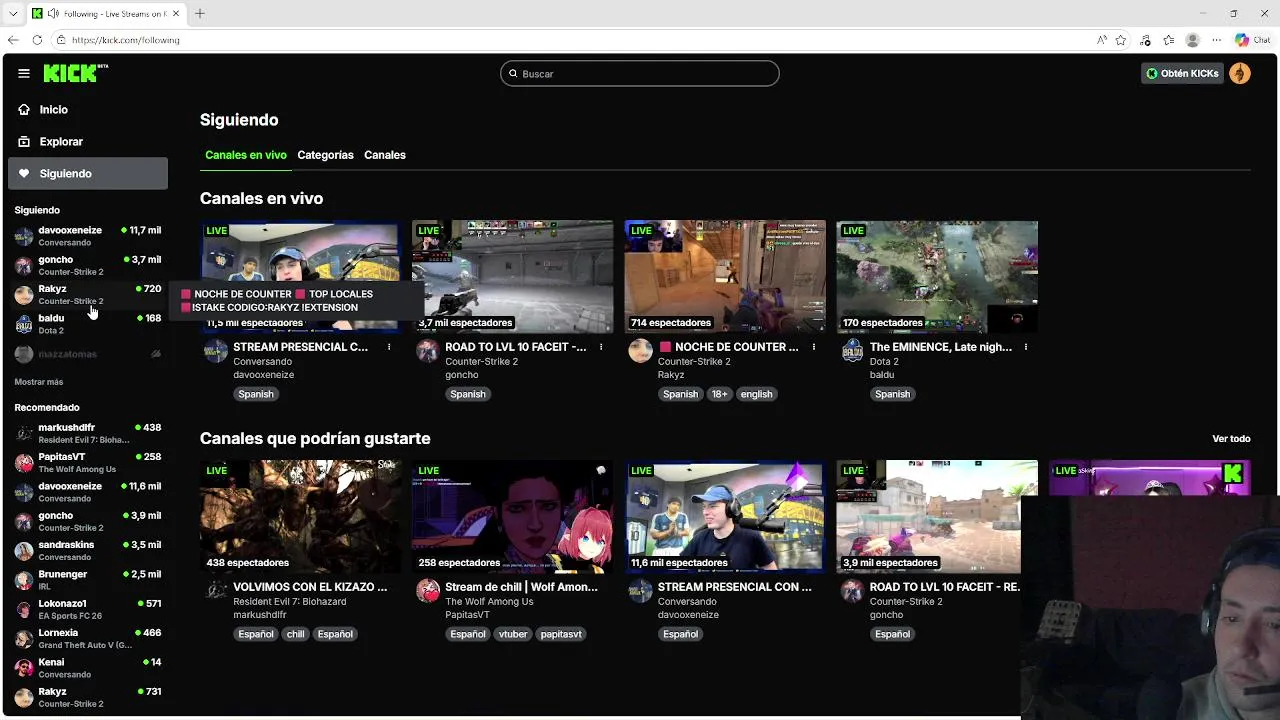Open recommended channel Kenai
The height and width of the screenshot is (720, 1280).
[88, 668]
